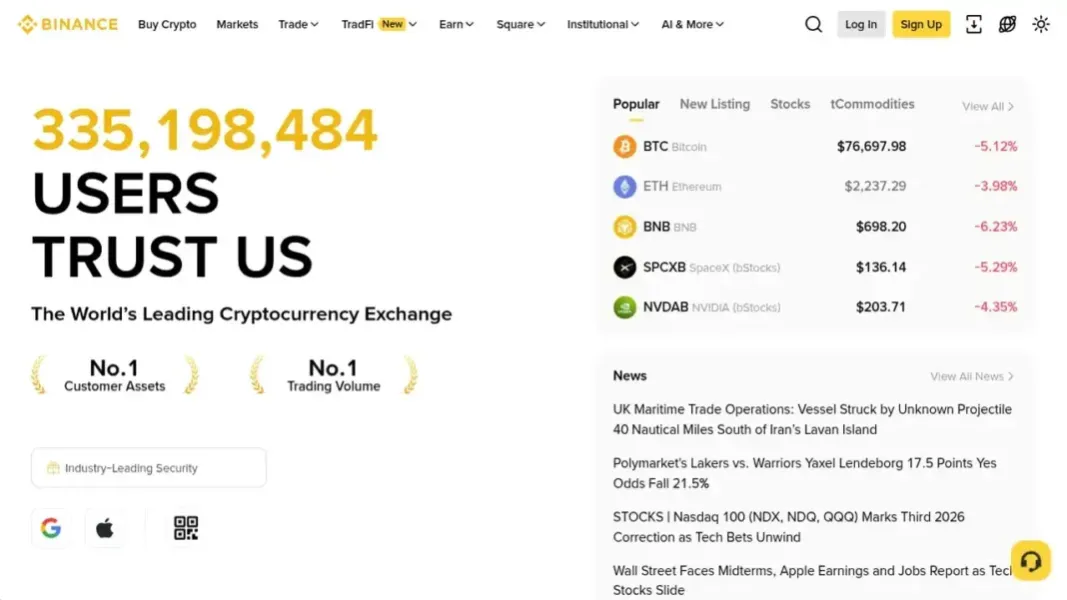
Task: Expand the Earn dropdown
Action: click(x=456, y=24)
